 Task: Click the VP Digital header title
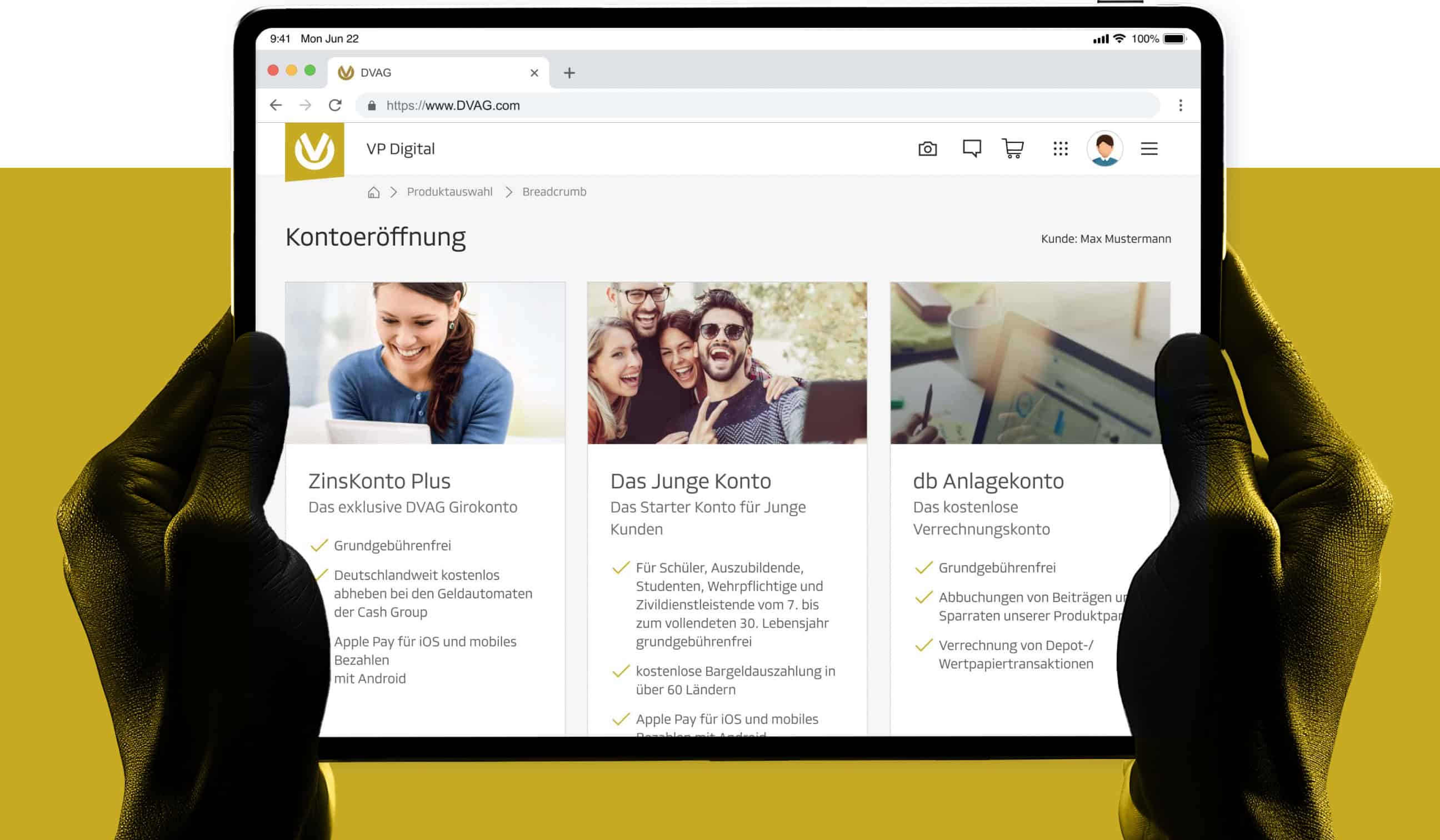click(401, 149)
